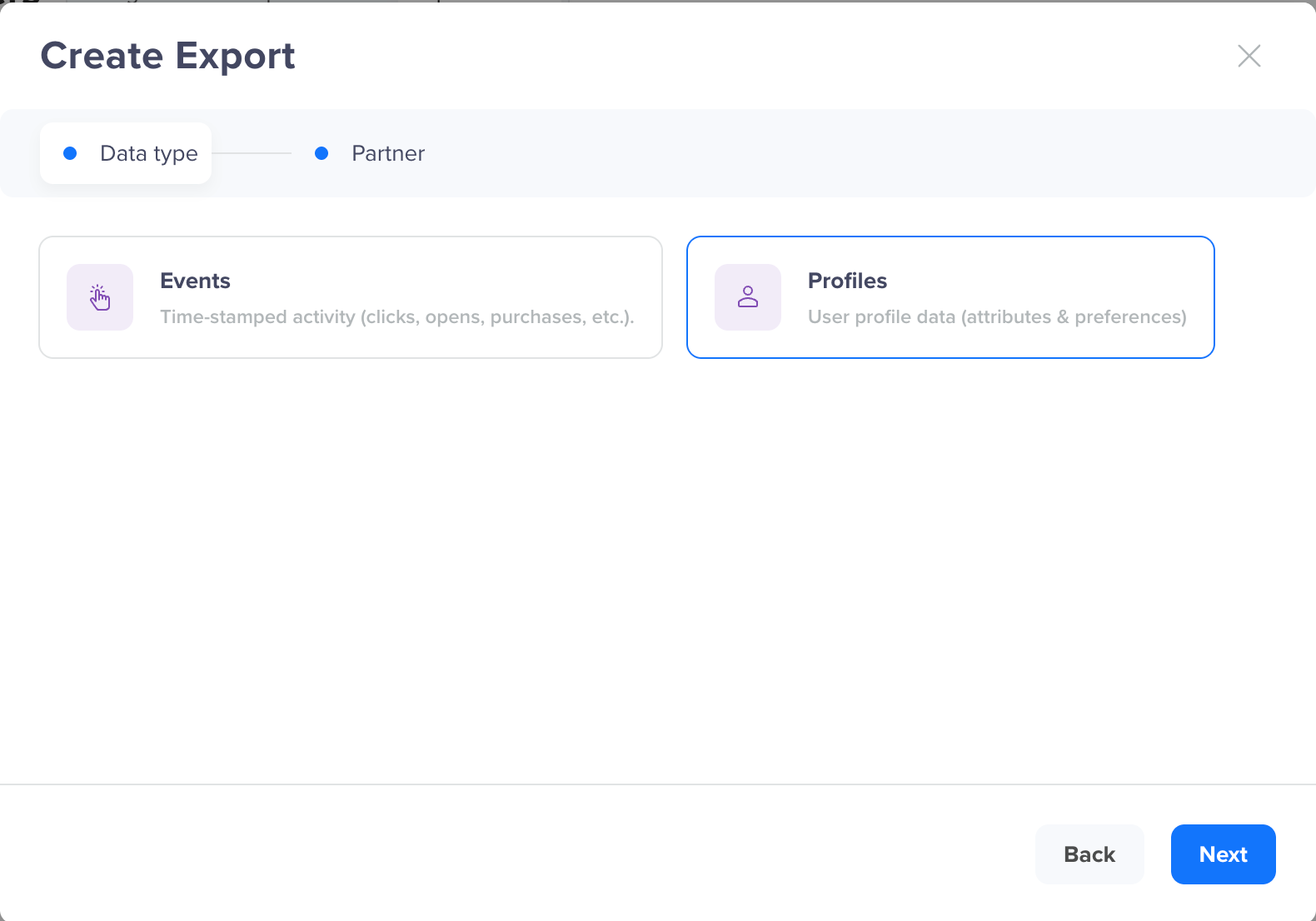The image size is (1316, 921).
Task: Click the blue dot beside Partner
Action: (x=322, y=153)
